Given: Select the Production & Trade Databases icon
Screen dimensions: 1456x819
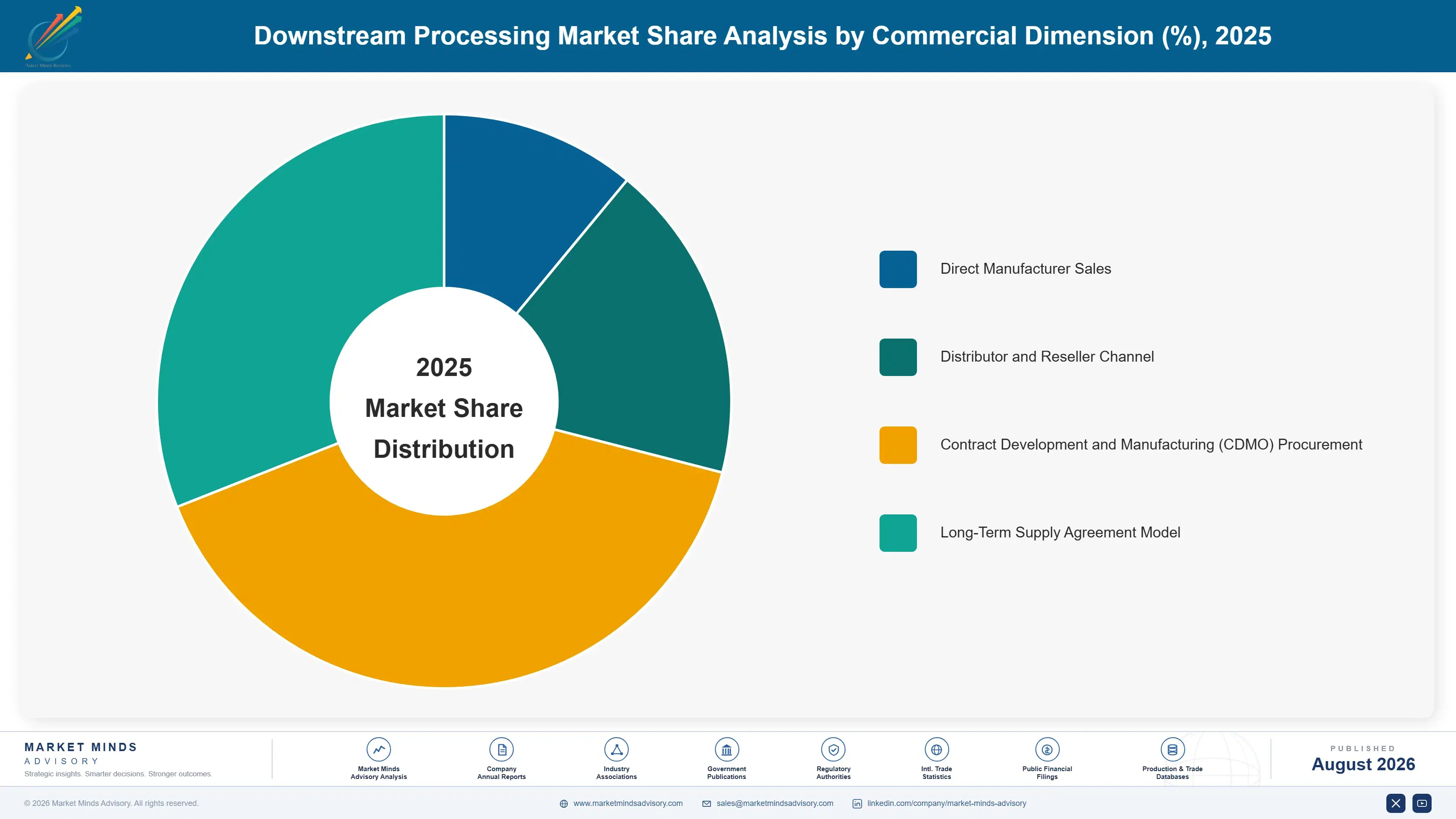Looking at the screenshot, I should tap(1172, 749).
